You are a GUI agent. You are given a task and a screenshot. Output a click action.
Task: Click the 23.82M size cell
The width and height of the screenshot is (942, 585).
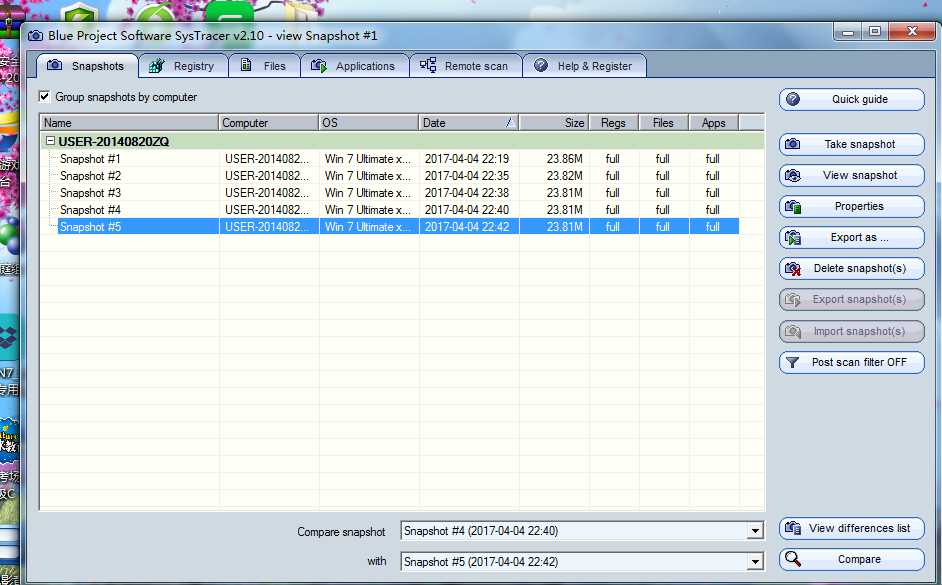[x=565, y=175]
